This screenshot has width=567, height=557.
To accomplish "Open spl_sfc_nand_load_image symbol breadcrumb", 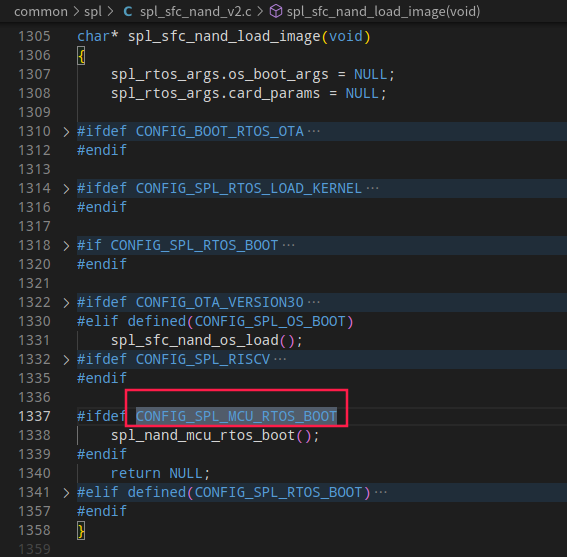I will coord(383,12).
